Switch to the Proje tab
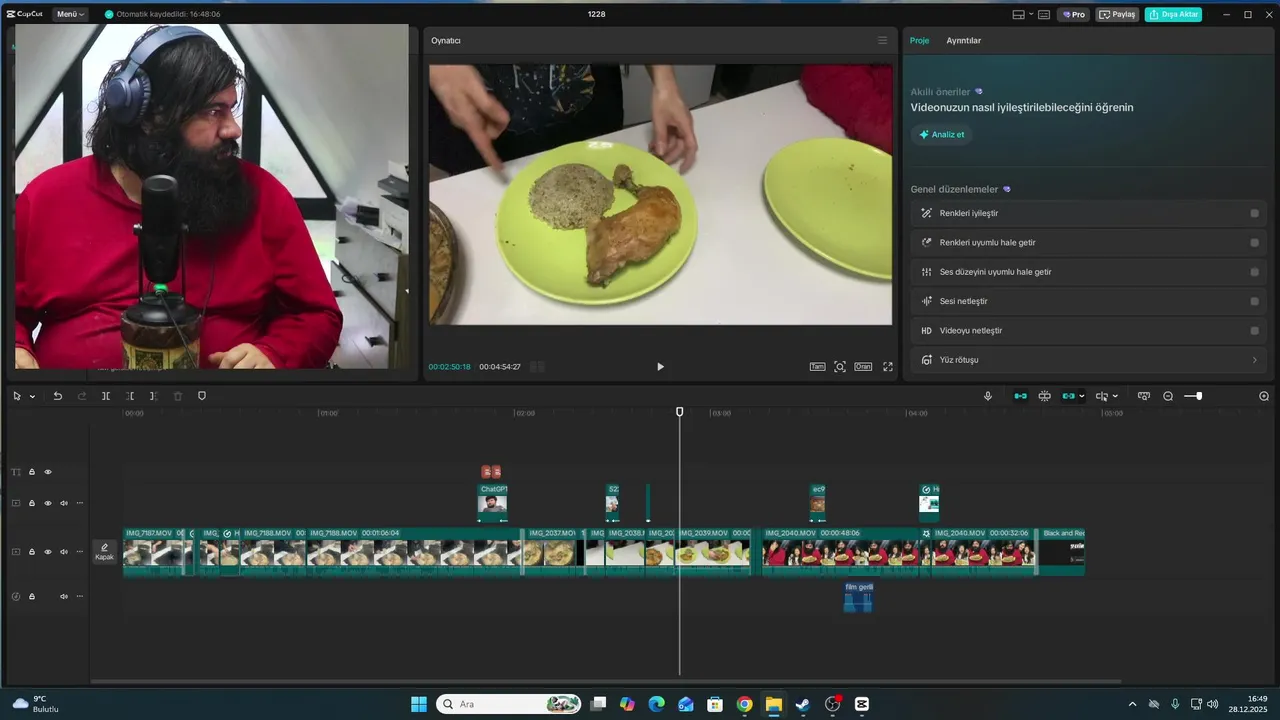The width and height of the screenshot is (1280, 720). pyautogui.click(x=919, y=40)
